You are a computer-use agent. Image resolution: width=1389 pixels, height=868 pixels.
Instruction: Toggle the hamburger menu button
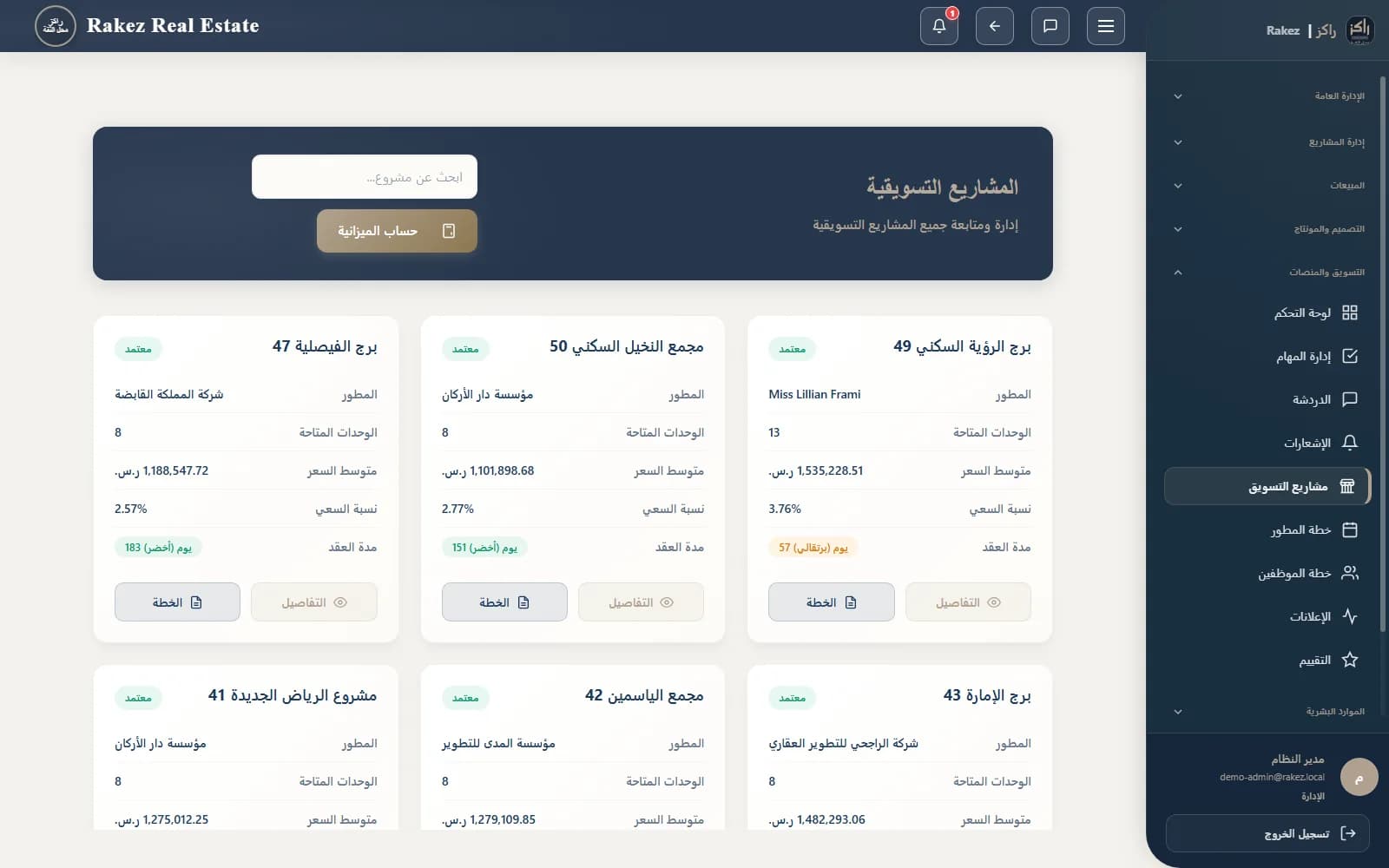pos(1106,26)
